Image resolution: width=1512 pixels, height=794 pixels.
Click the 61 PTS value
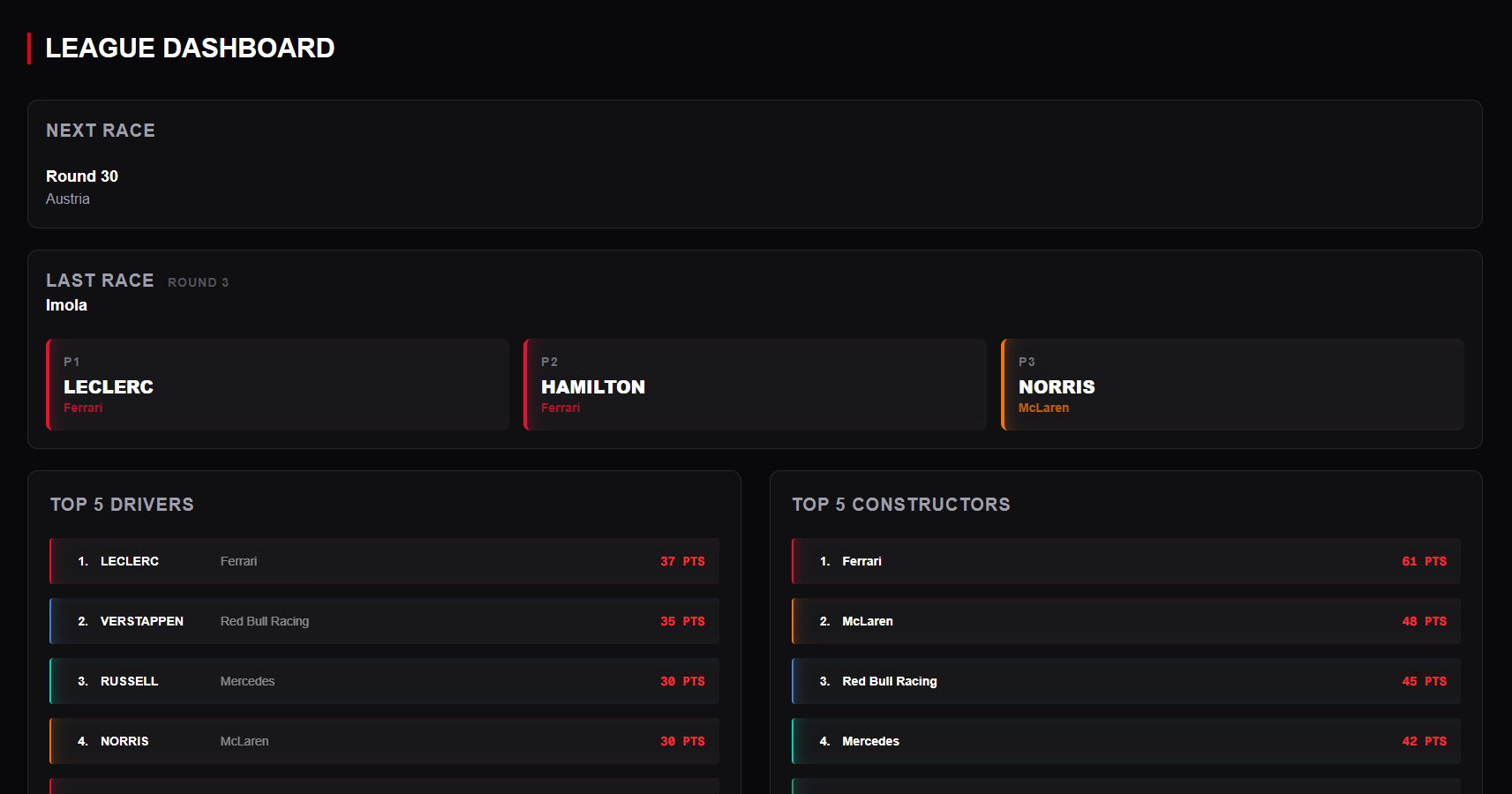[1425, 561]
